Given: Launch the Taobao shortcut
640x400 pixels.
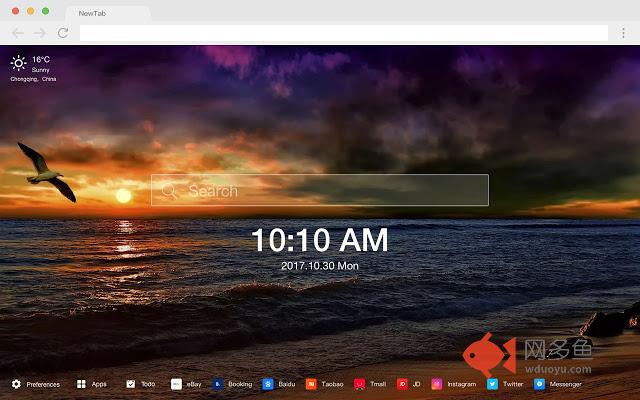Looking at the screenshot, I should click(311, 384).
